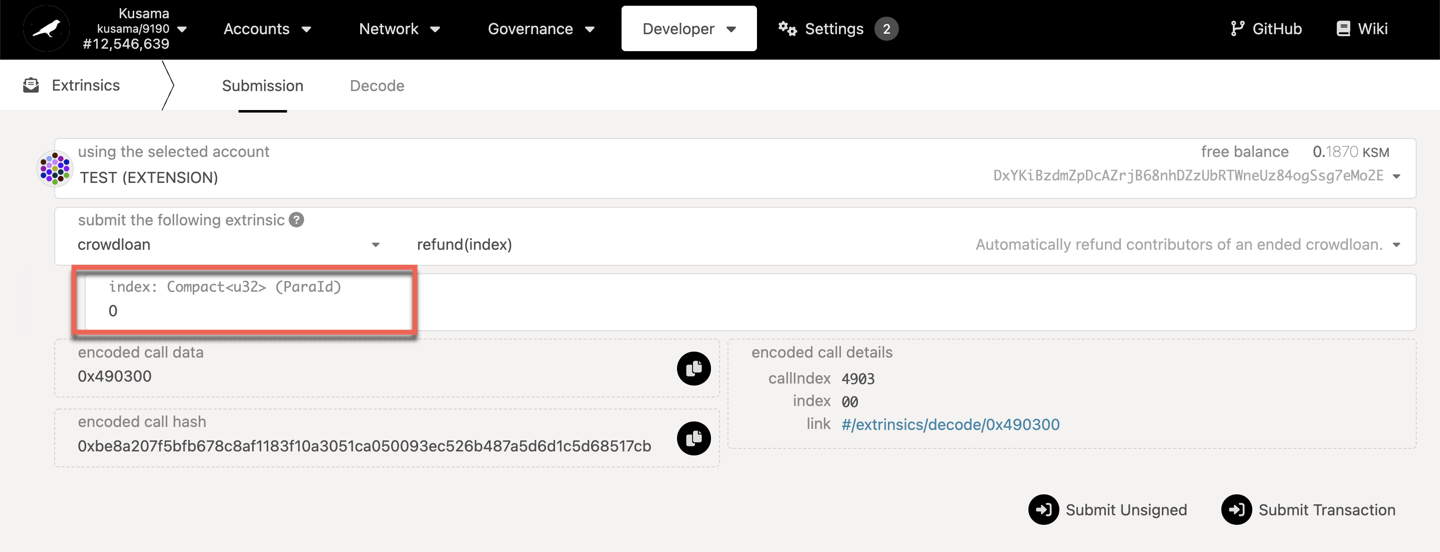Click the Submit Transaction button
Image resolution: width=1440 pixels, height=552 pixels.
[x=1309, y=510]
